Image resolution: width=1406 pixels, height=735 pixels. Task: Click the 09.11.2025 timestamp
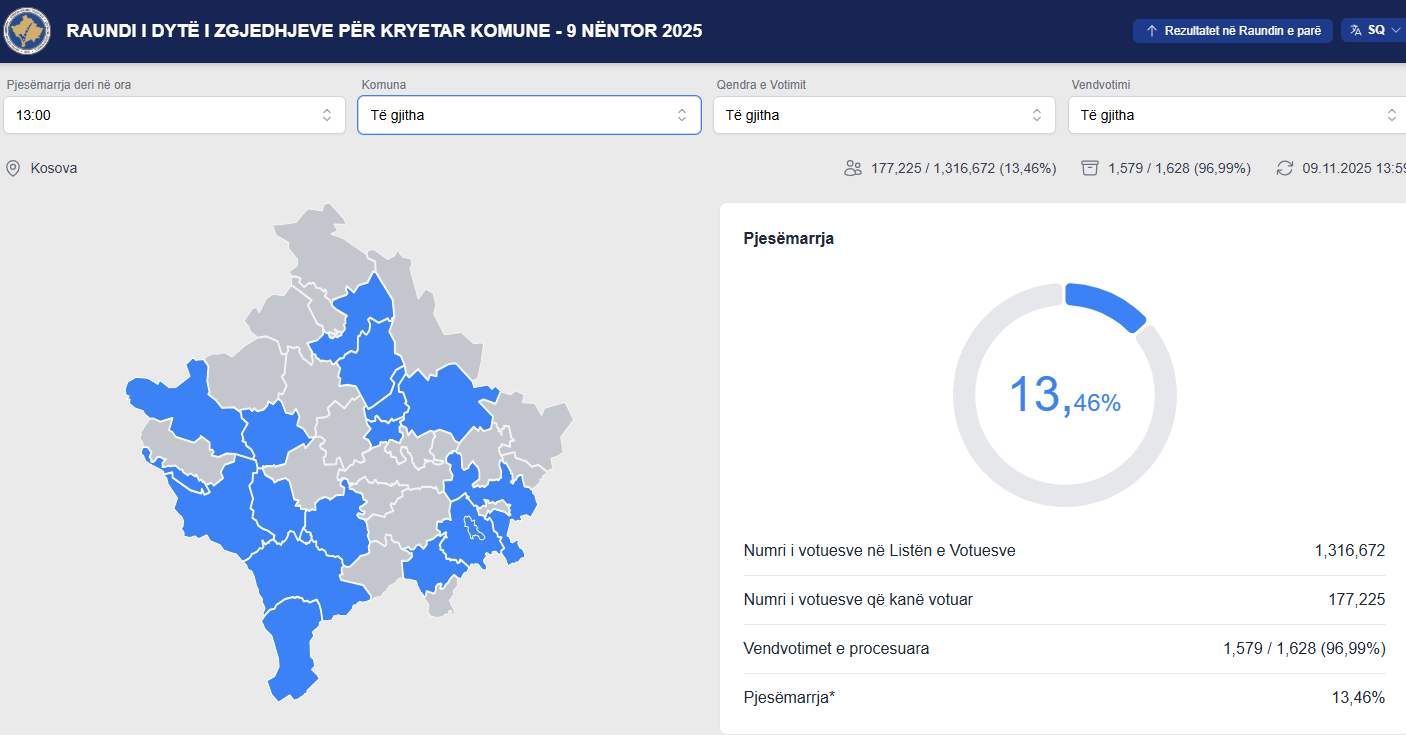coord(1354,168)
